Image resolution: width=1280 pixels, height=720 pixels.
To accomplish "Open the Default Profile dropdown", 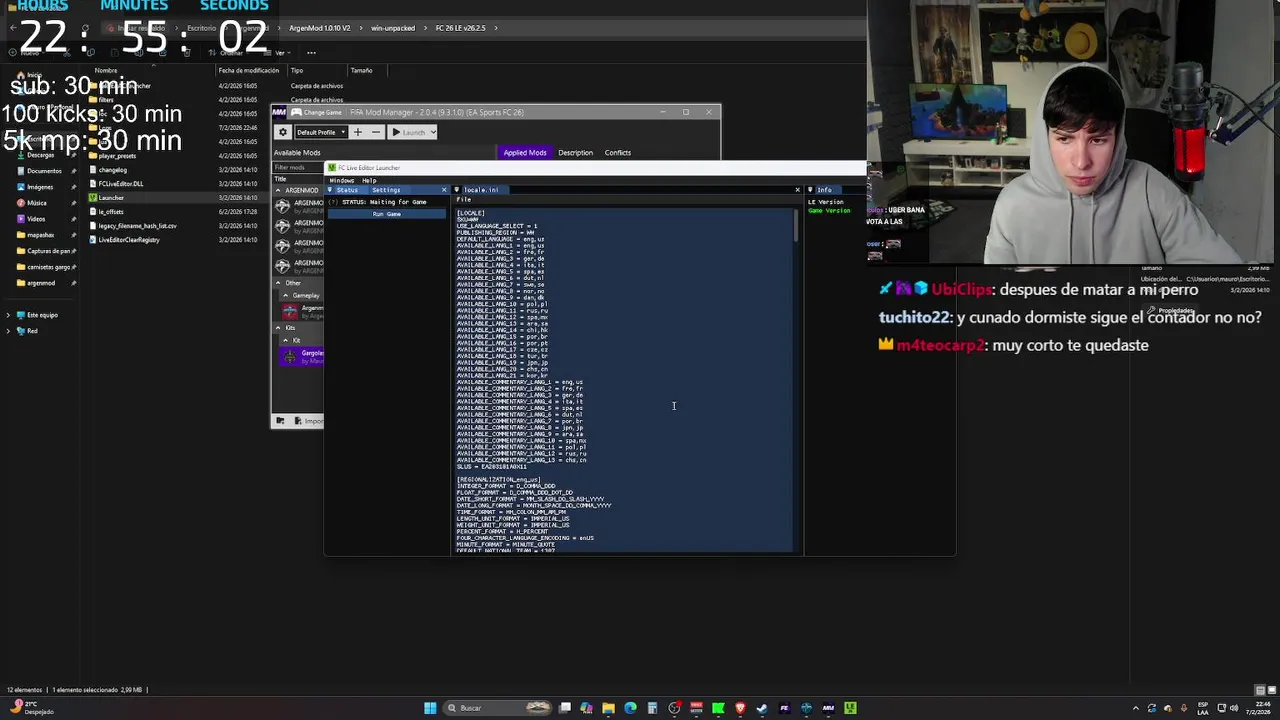I will click(x=321, y=132).
